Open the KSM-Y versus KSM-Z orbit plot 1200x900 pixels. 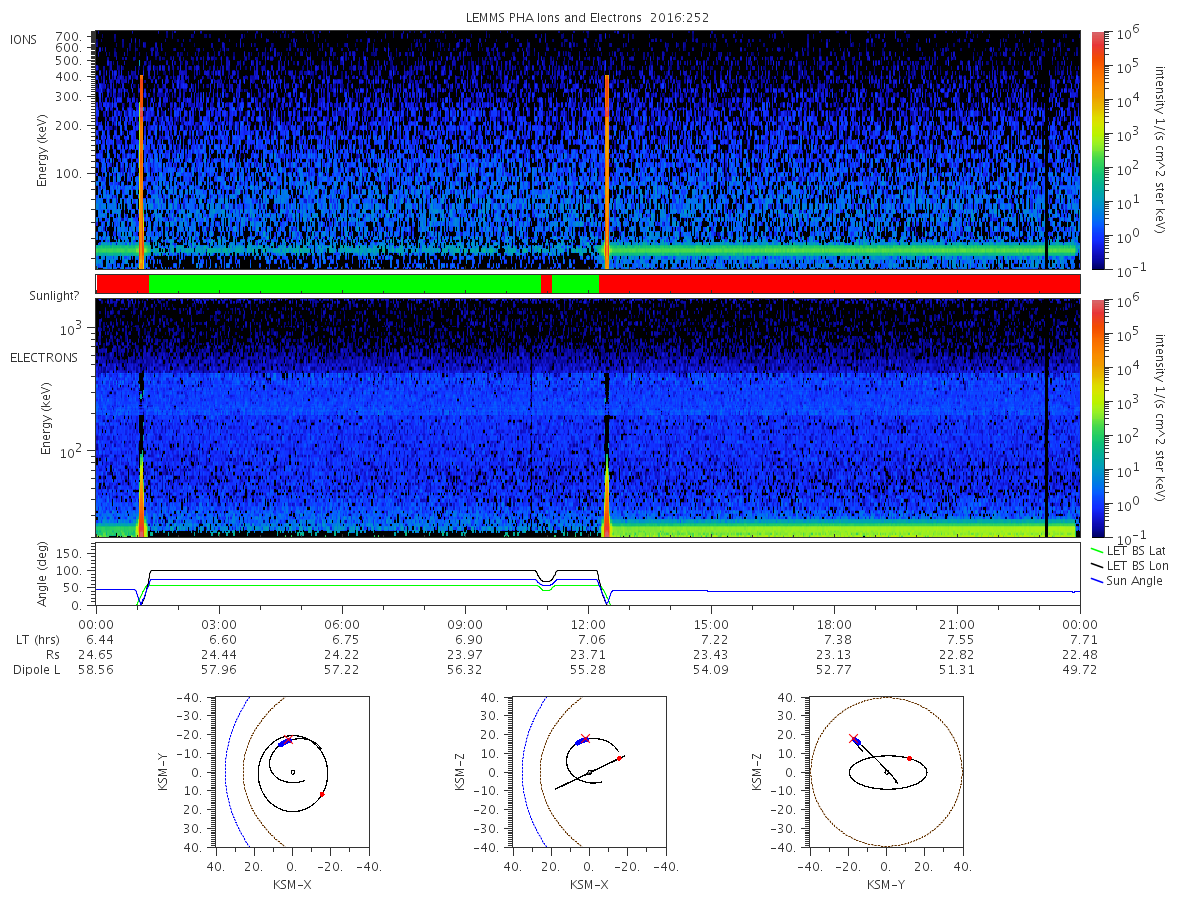[x=886, y=772]
